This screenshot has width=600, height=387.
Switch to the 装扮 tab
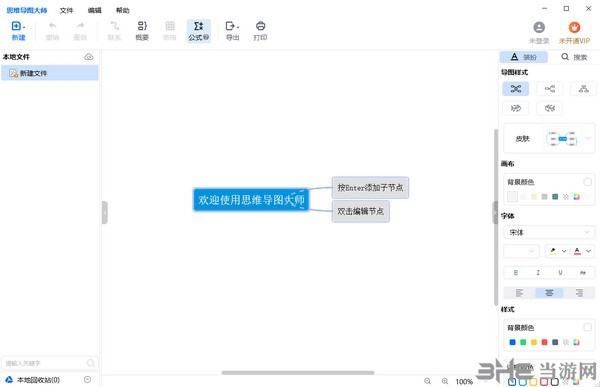[x=523, y=57]
